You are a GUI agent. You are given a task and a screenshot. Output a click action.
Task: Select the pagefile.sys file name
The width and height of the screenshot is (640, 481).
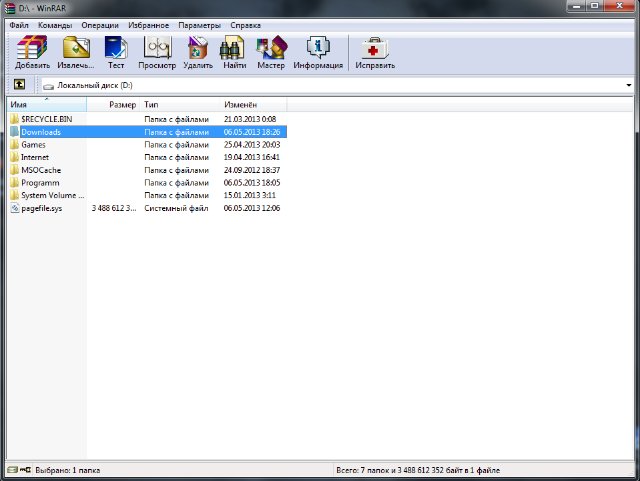[42, 208]
